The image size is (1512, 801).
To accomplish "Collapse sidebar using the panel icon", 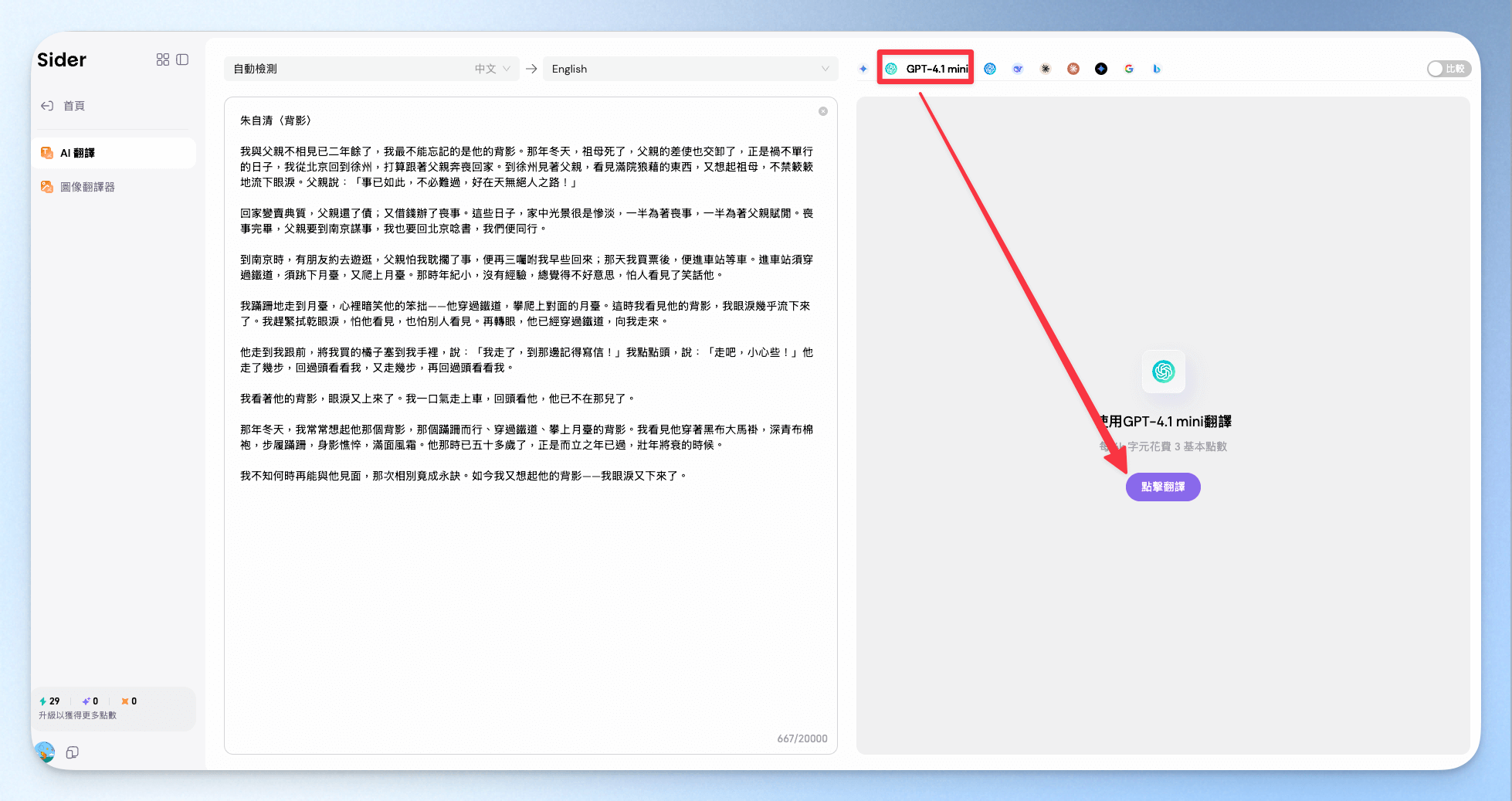I will [x=182, y=59].
